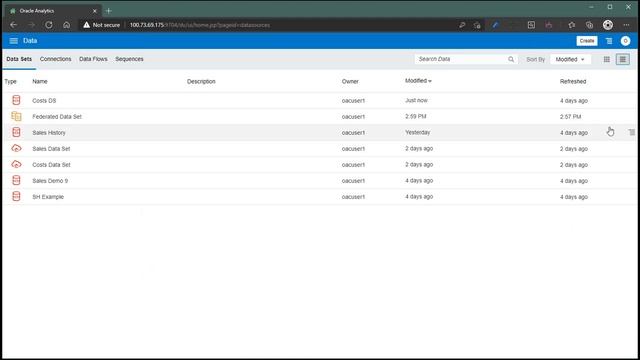The width and height of the screenshot is (640, 360).
Task: Click the Owner column header
Action: (x=350, y=81)
